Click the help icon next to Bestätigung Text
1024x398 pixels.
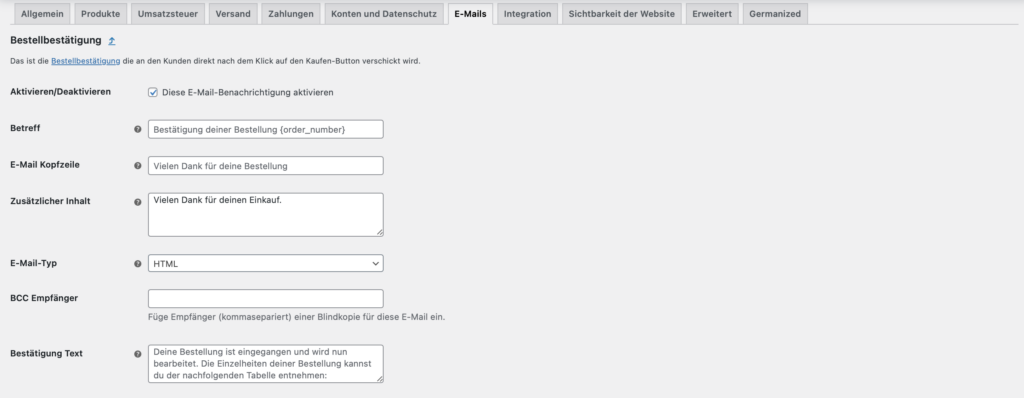click(x=138, y=354)
